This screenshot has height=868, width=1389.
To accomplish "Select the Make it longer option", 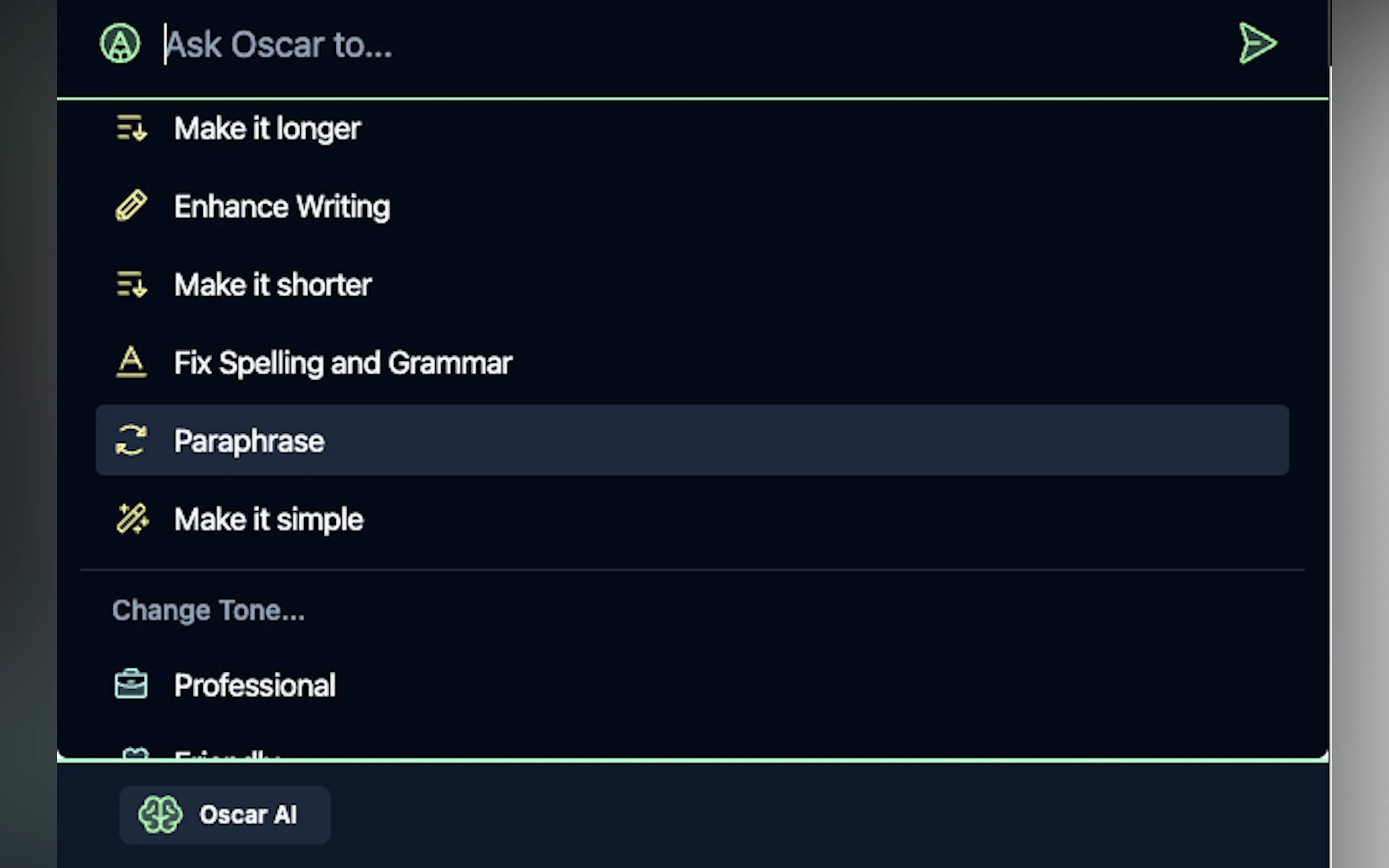I will 267,128.
